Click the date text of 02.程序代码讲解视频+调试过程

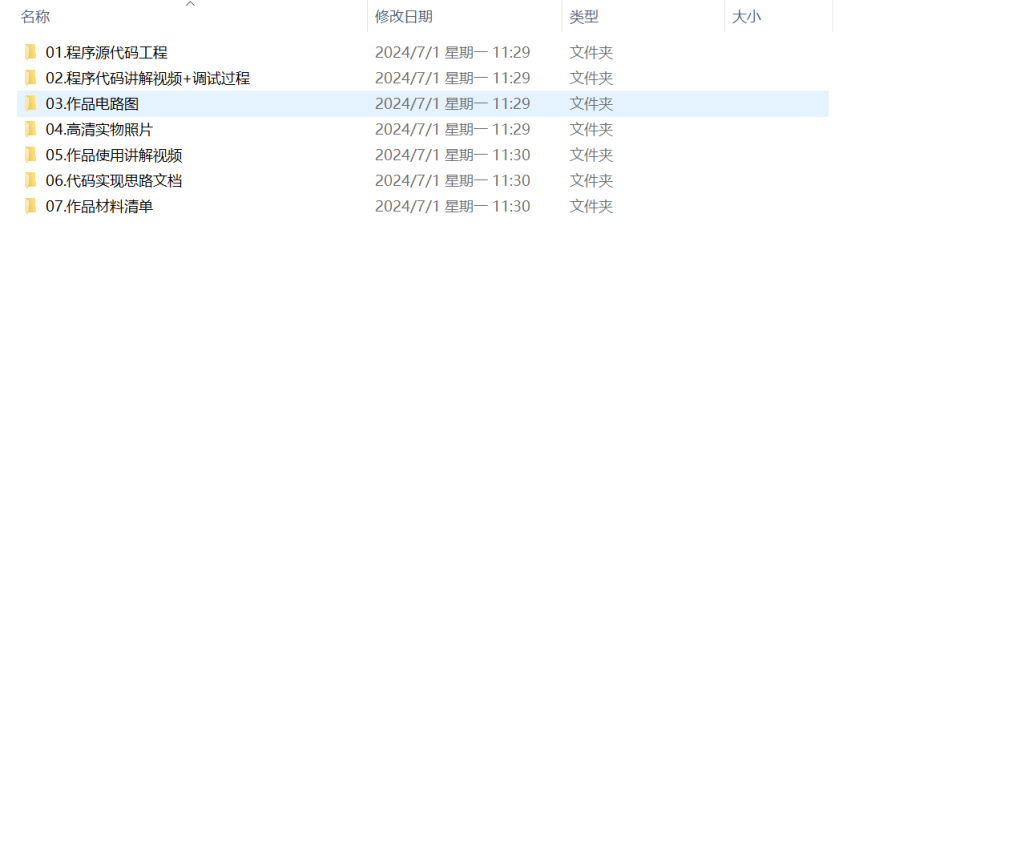(453, 77)
